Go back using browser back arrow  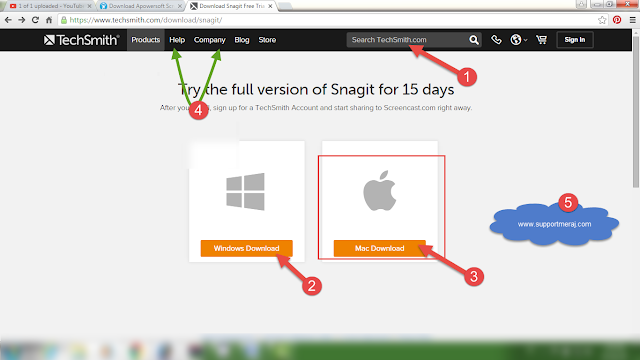pyautogui.click(x=8, y=20)
